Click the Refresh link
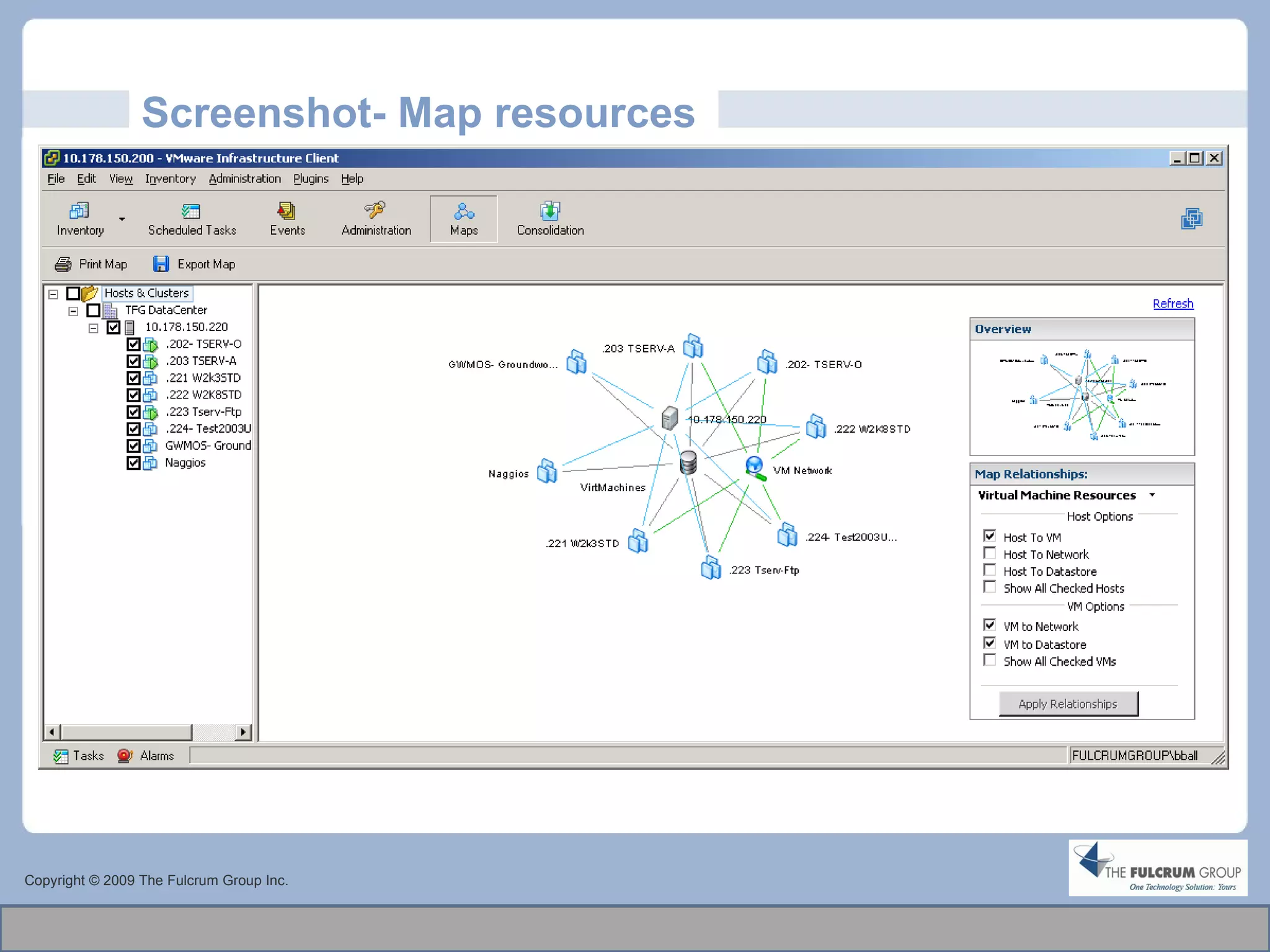This screenshot has width=1270, height=952. coord(1173,304)
